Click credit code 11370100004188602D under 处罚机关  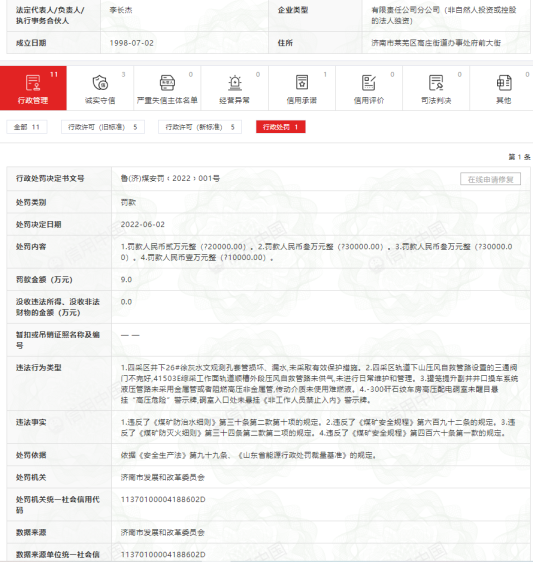pos(163,499)
